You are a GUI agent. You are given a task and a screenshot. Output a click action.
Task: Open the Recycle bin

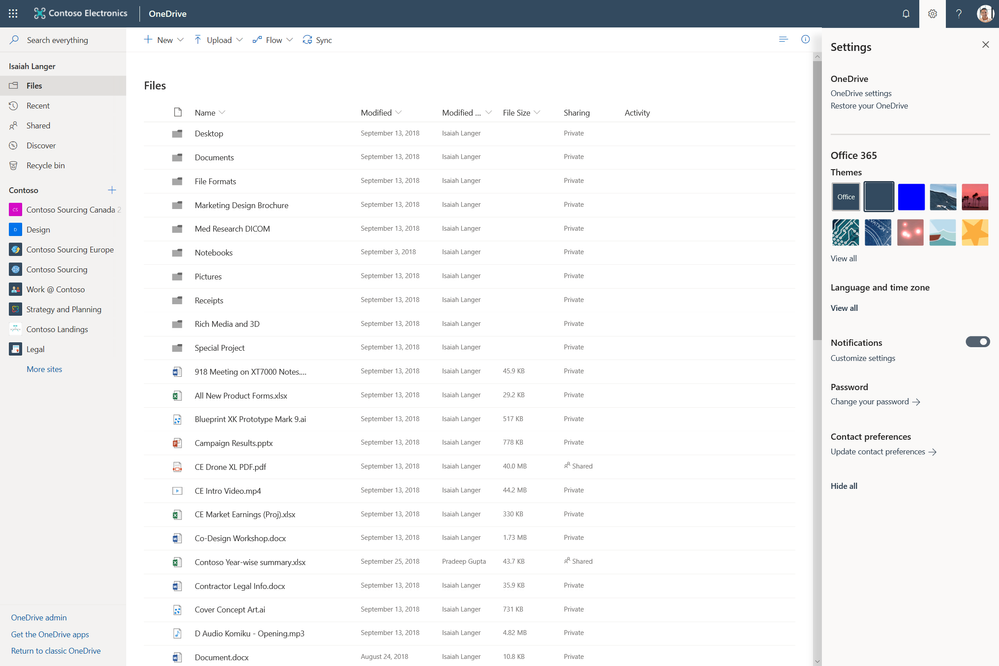63,165
